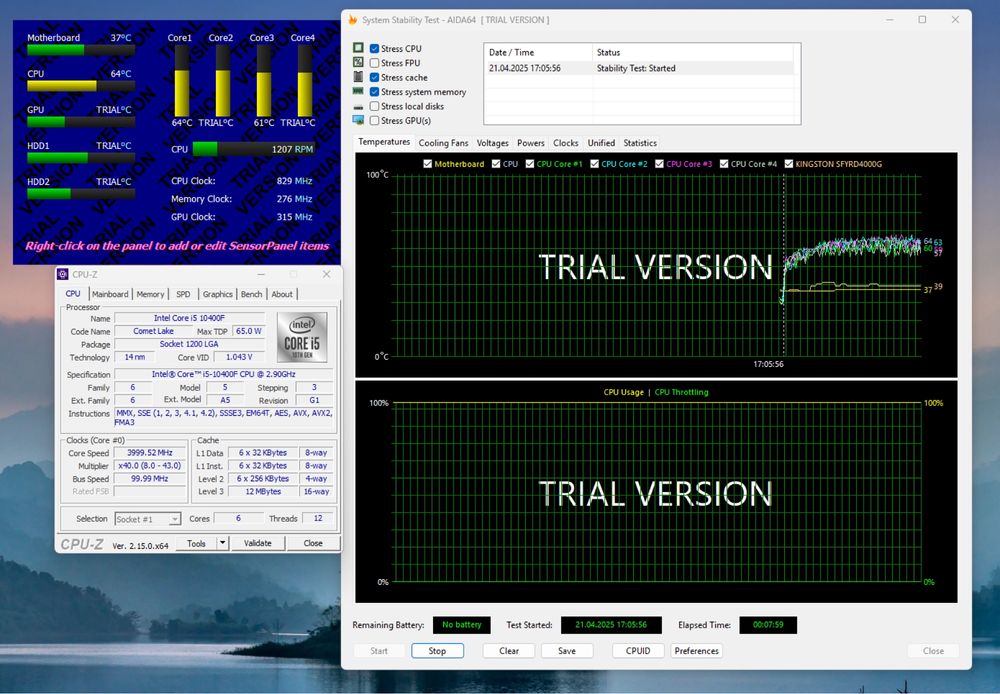Toggle KINGSTON SFYRD4000G graph checkbox
The height and width of the screenshot is (694, 1000).
tap(789, 164)
